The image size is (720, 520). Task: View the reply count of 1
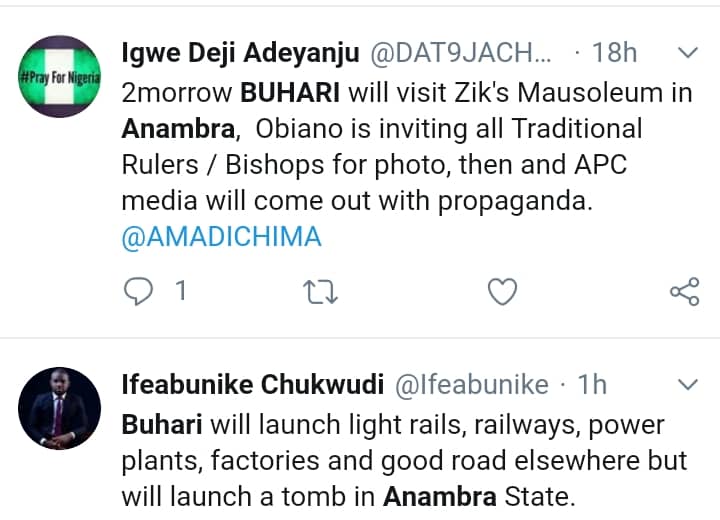click(181, 292)
